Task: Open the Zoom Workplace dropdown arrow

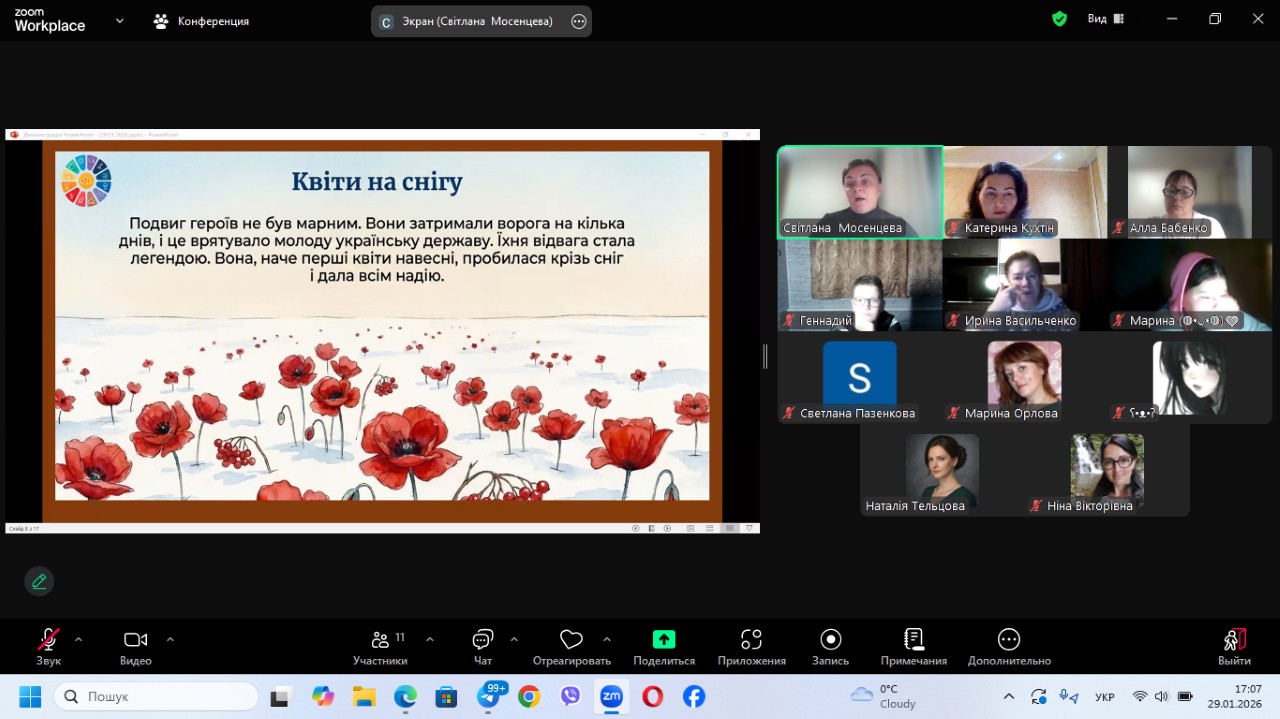Action: pyautogui.click(x=120, y=20)
